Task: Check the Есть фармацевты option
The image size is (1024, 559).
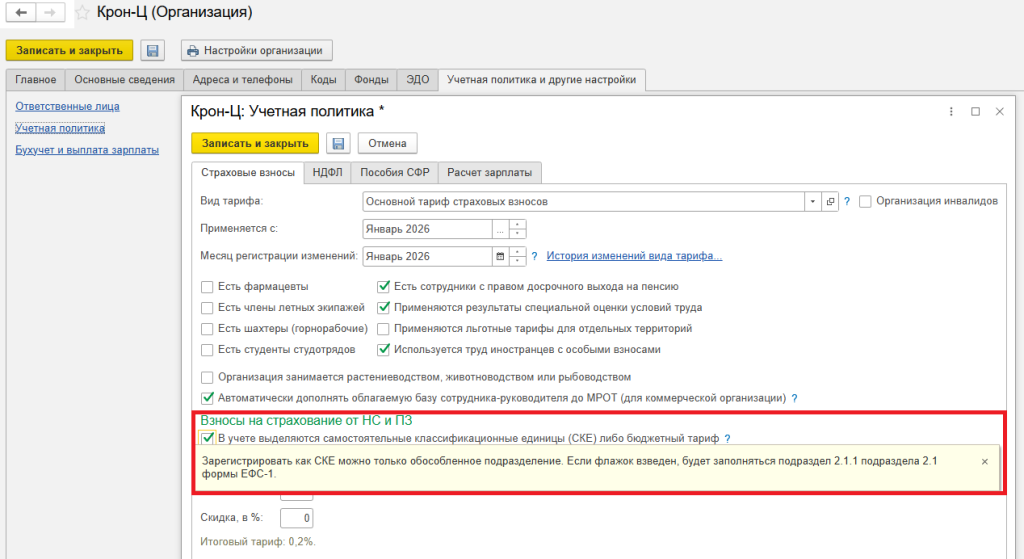Action: pos(208,286)
